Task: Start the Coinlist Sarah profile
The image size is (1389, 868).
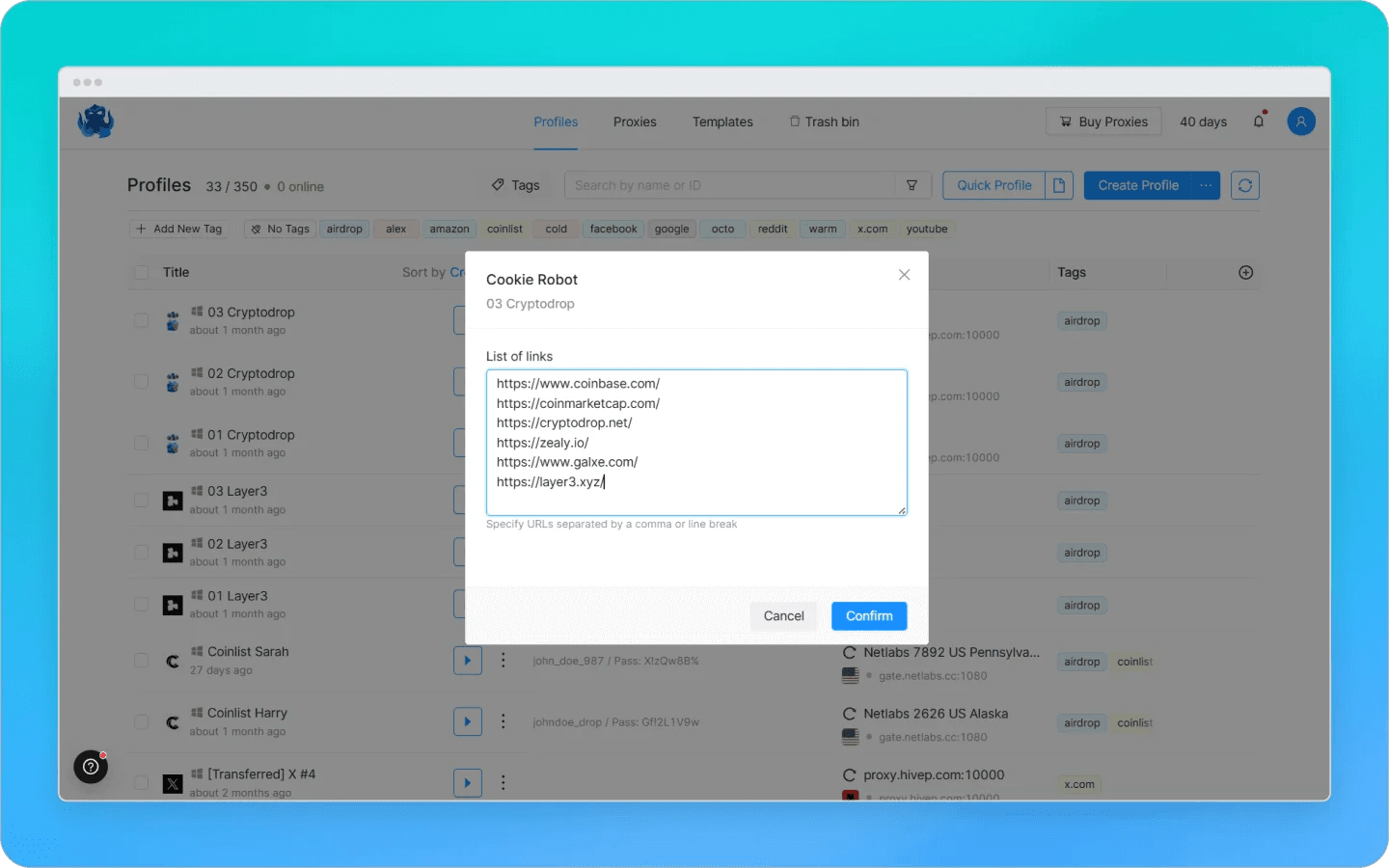Action: click(468, 661)
